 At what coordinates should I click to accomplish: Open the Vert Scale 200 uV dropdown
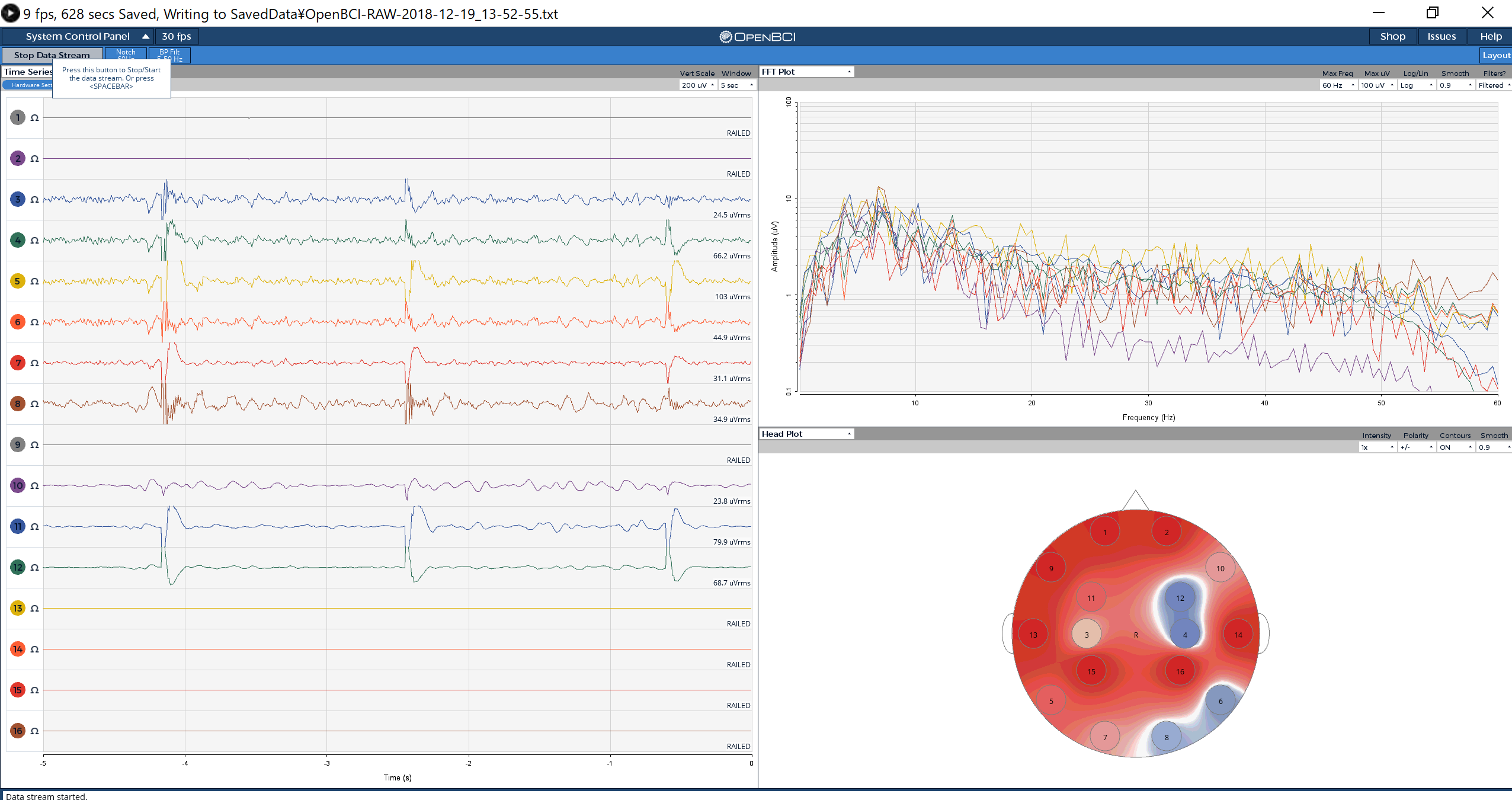point(697,85)
